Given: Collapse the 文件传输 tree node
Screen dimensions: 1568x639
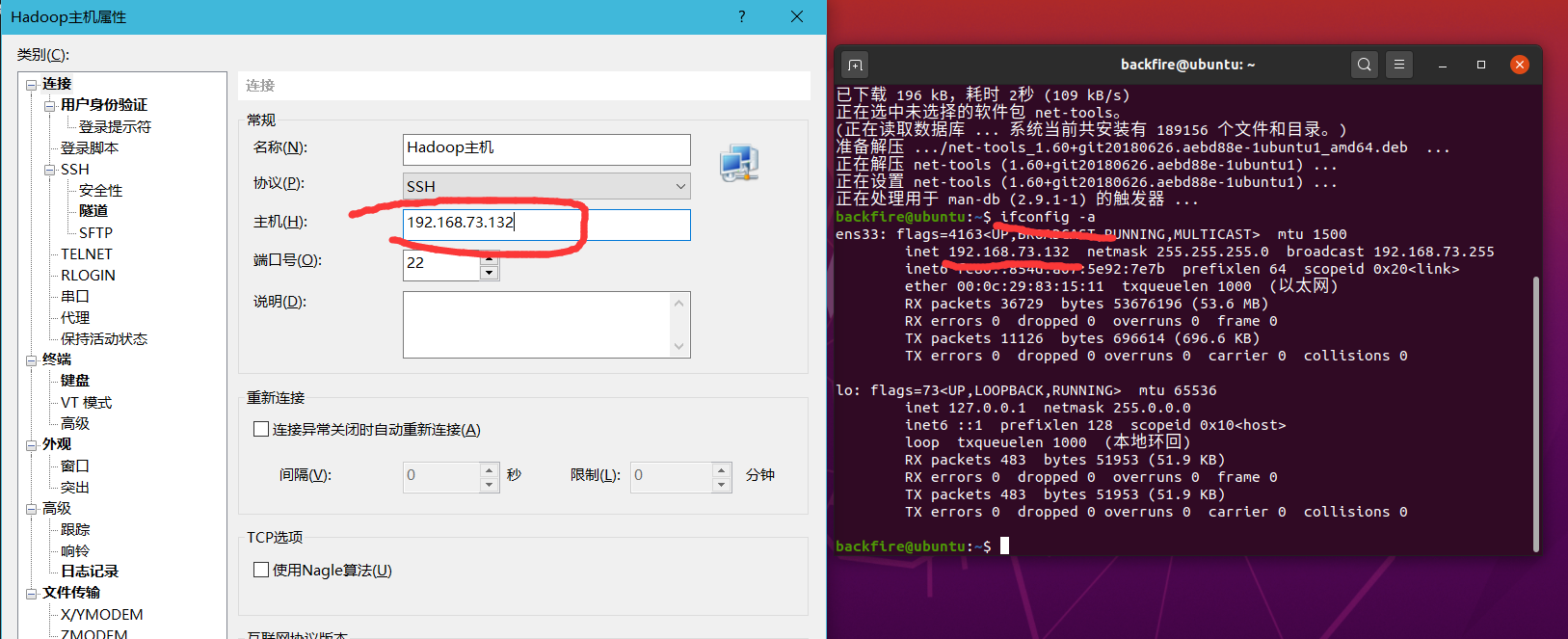Looking at the screenshot, I should (31, 594).
